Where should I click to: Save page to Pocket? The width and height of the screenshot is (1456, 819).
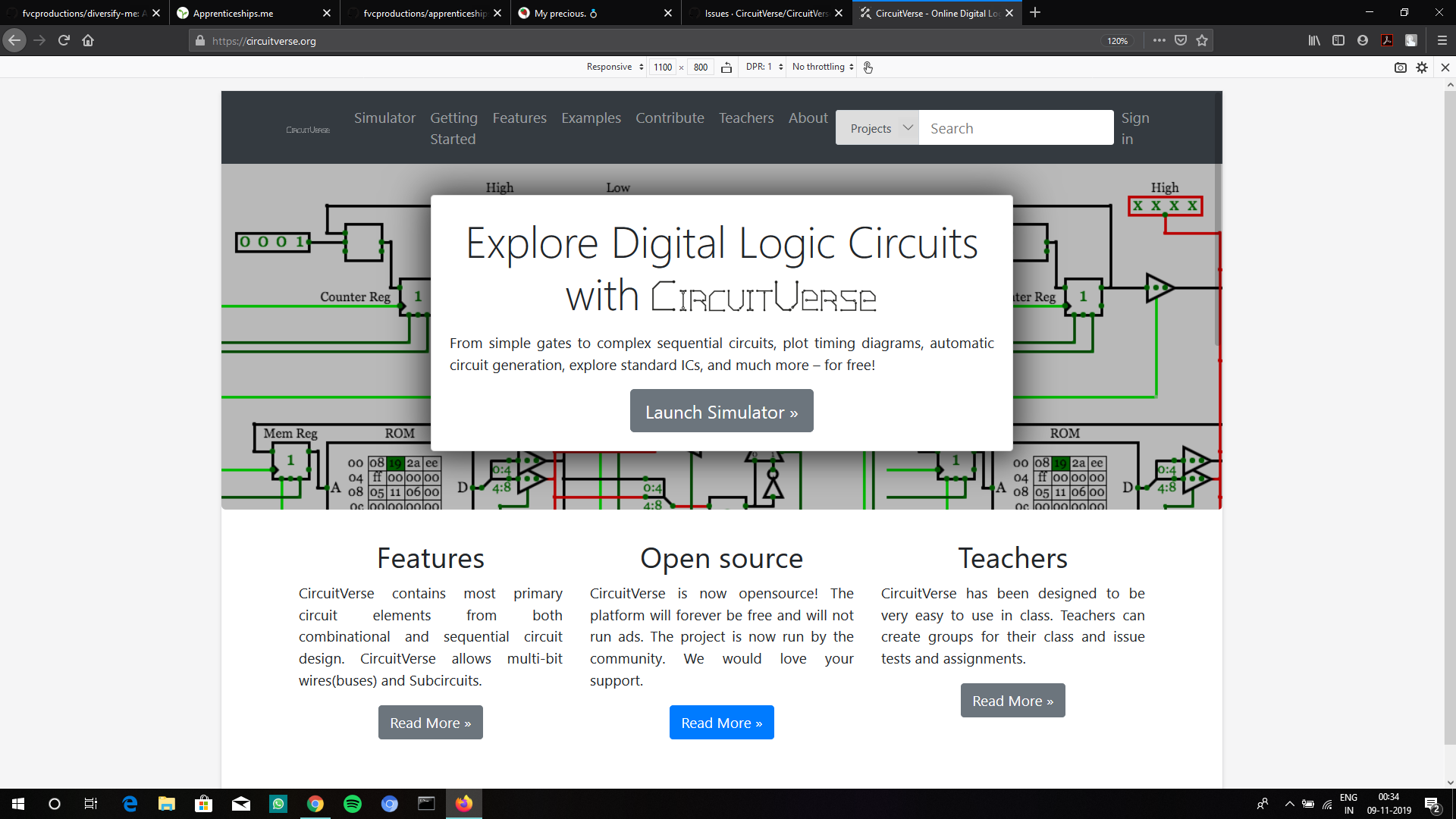pos(1181,40)
